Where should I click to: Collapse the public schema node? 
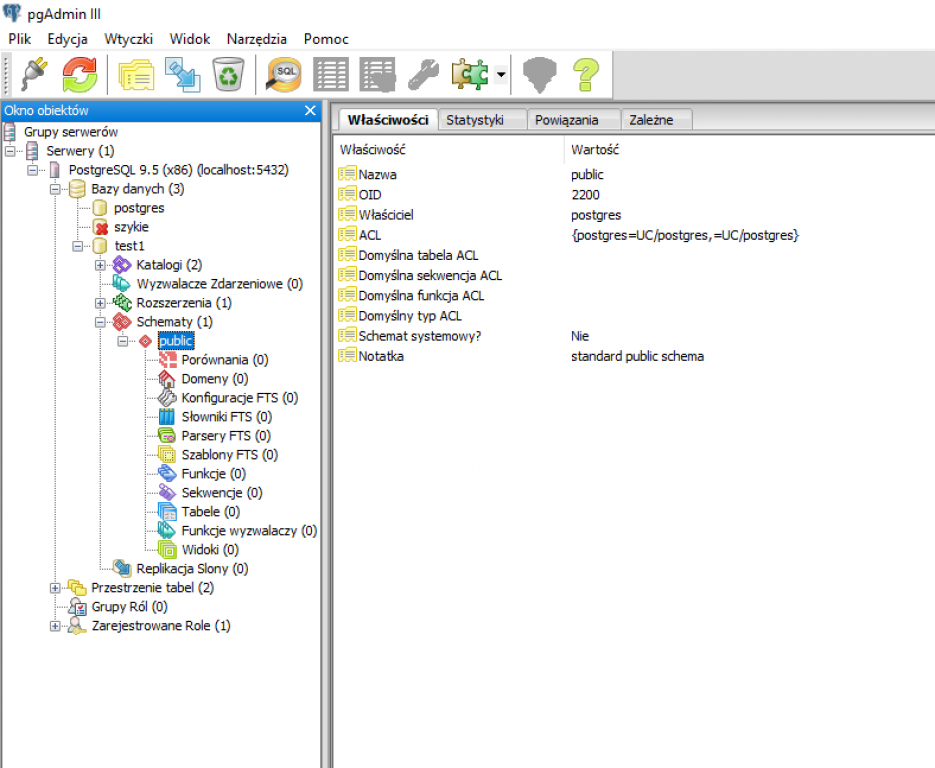(x=123, y=341)
